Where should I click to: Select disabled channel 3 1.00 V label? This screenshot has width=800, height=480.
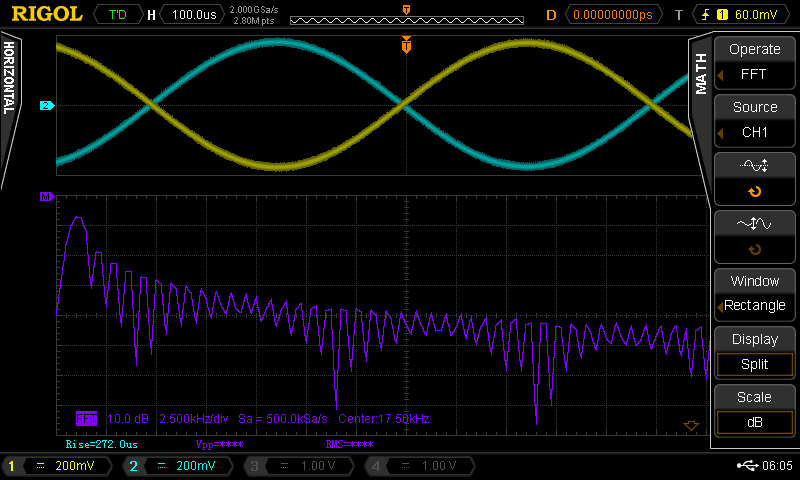(317, 466)
